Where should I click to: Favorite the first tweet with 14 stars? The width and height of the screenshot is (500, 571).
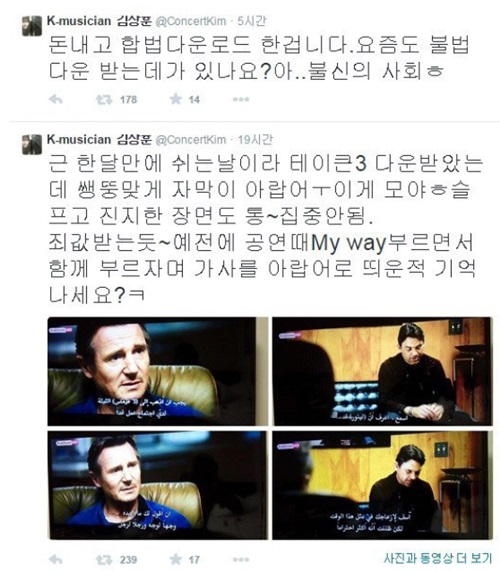tap(176, 99)
